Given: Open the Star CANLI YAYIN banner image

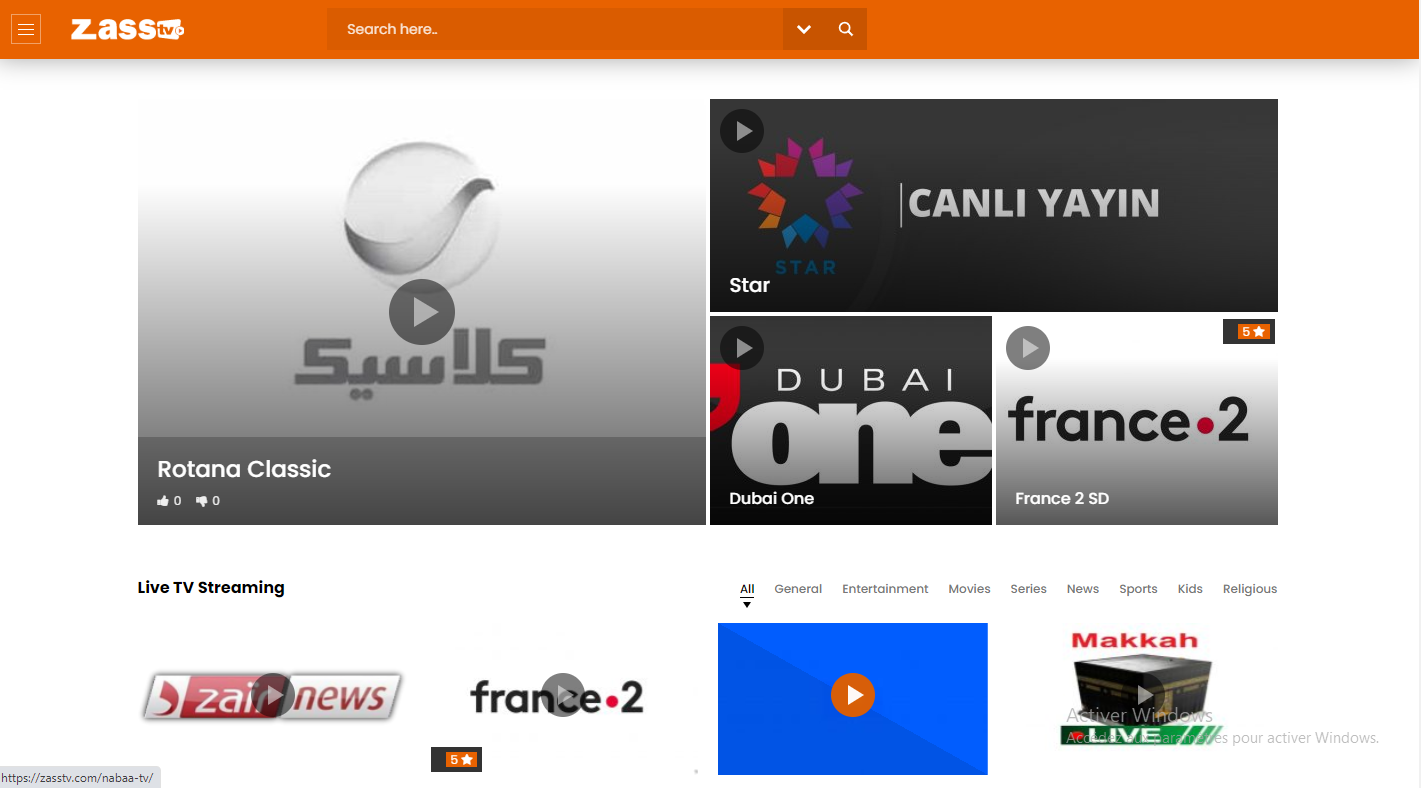Looking at the screenshot, I should click(x=994, y=205).
